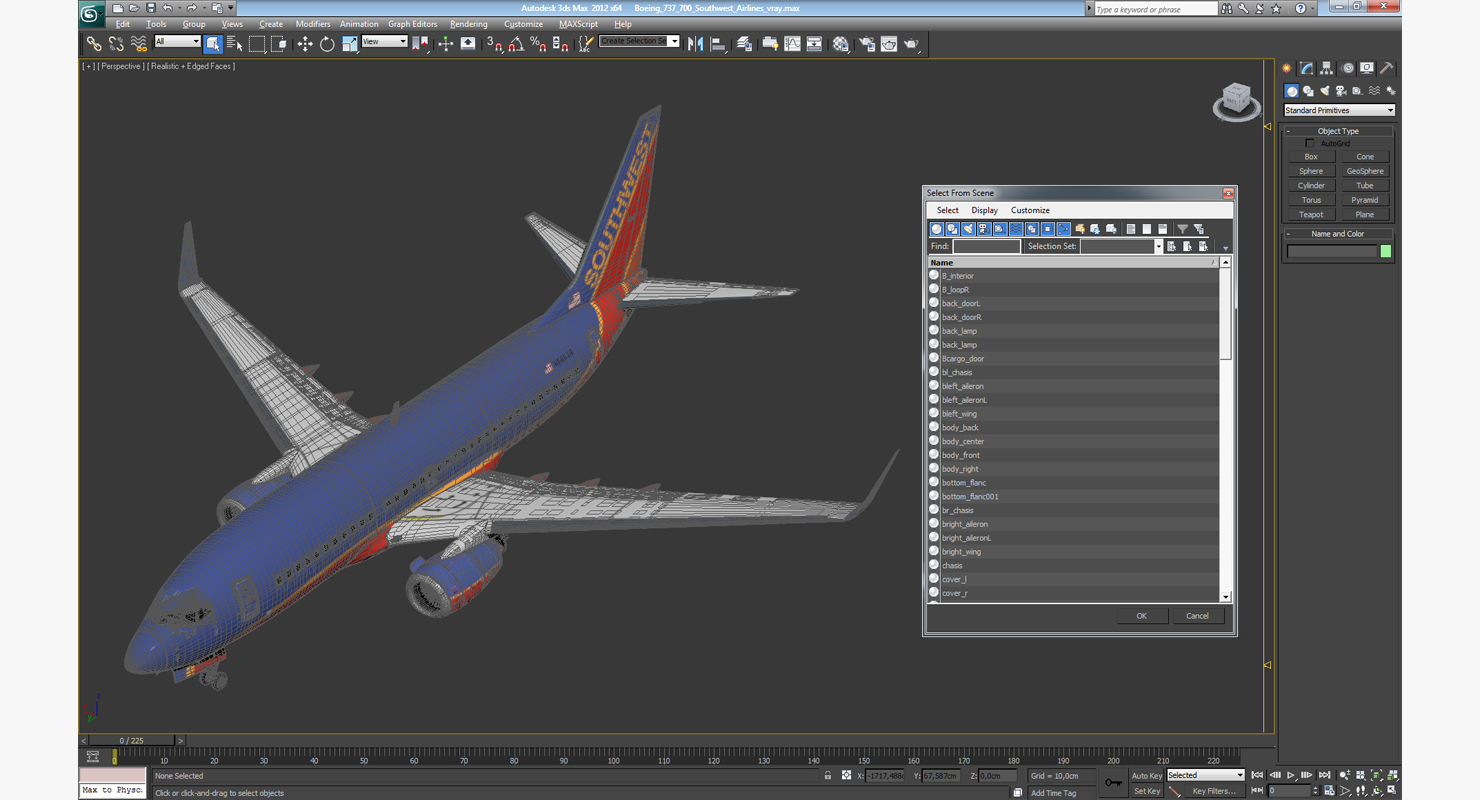Open the Hierarchy panel tab icon
Viewport: 1480px width, 800px height.
point(1326,68)
